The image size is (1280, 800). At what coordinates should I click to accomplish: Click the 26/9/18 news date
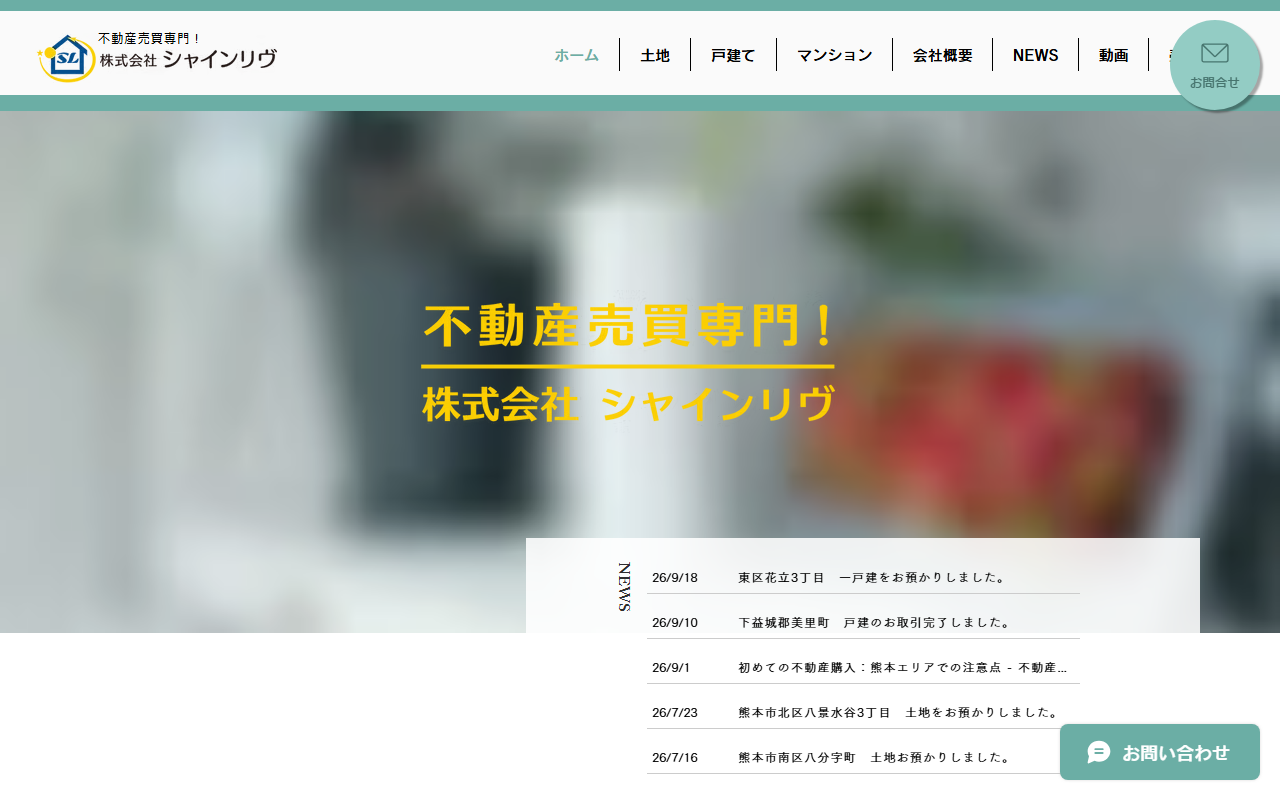(x=675, y=578)
